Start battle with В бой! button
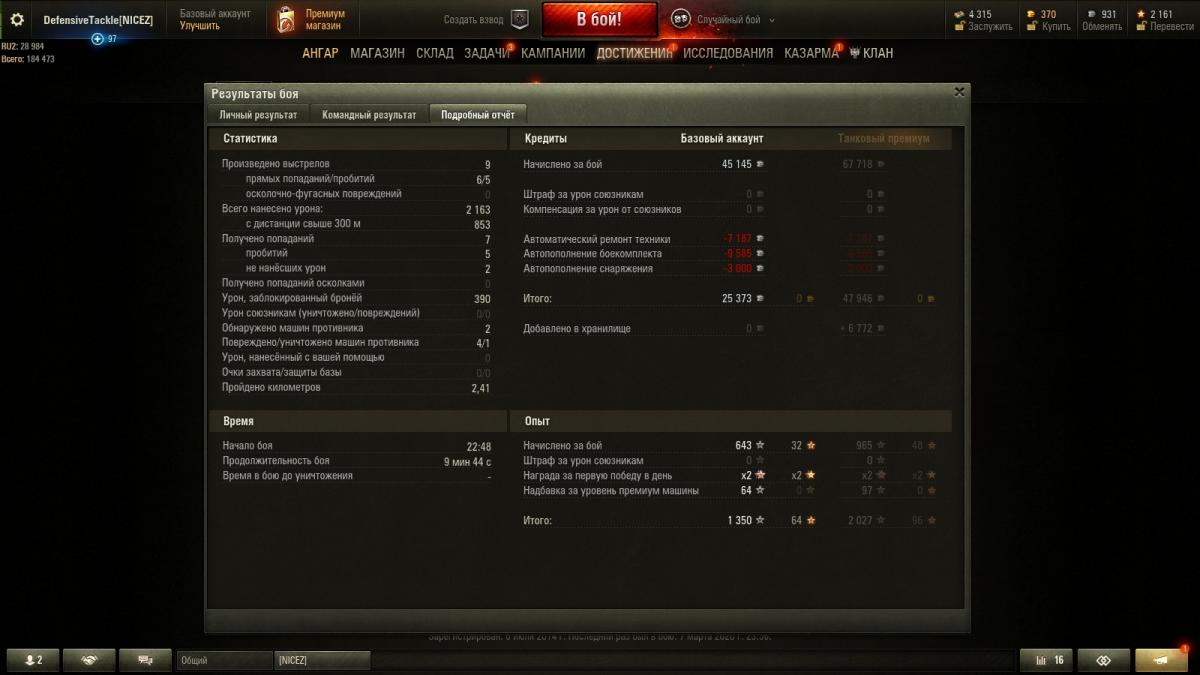This screenshot has height=675, width=1200. point(600,19)
